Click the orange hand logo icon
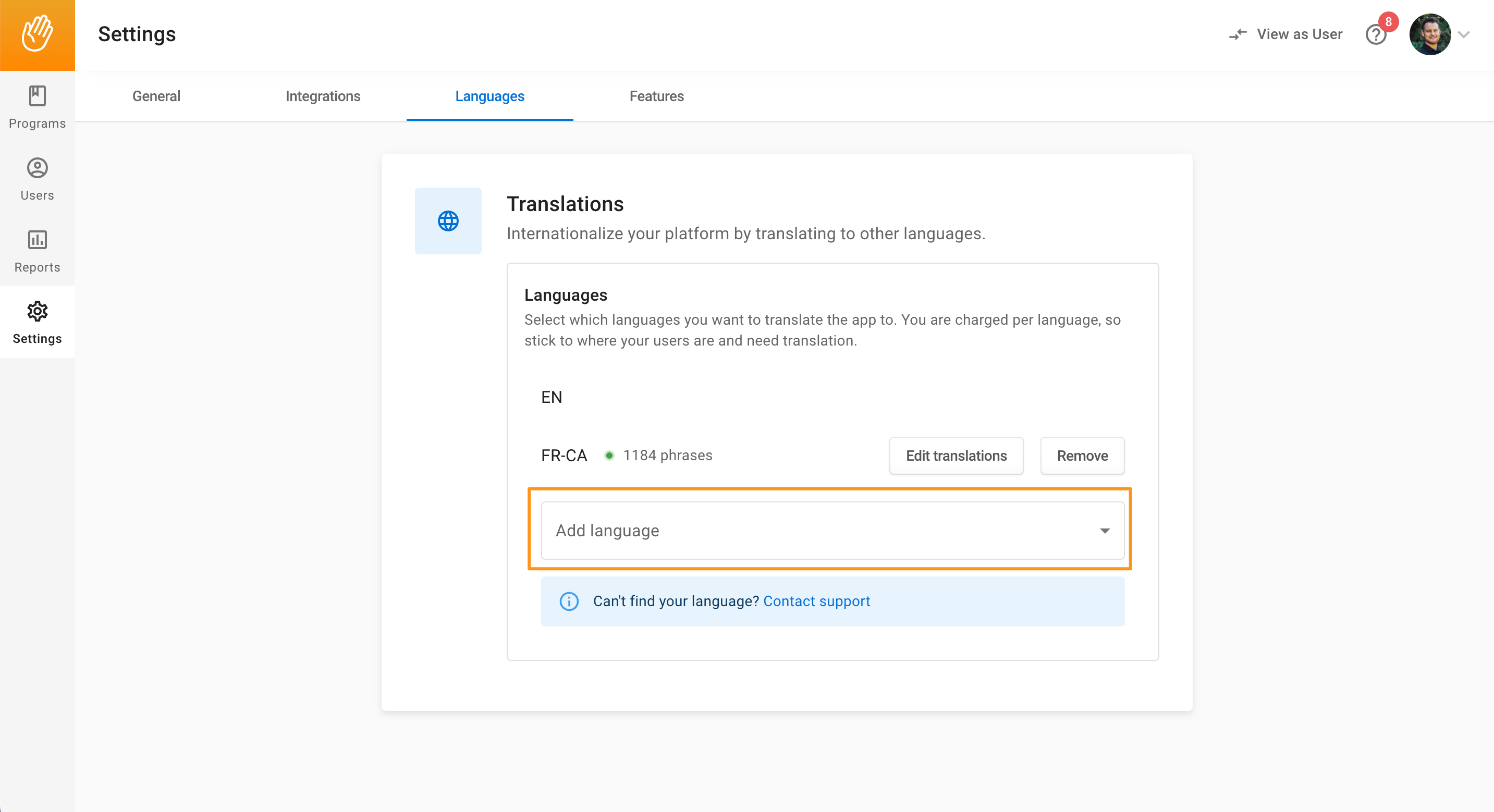This screenshot has width=1494, height=812. point(37,34)
